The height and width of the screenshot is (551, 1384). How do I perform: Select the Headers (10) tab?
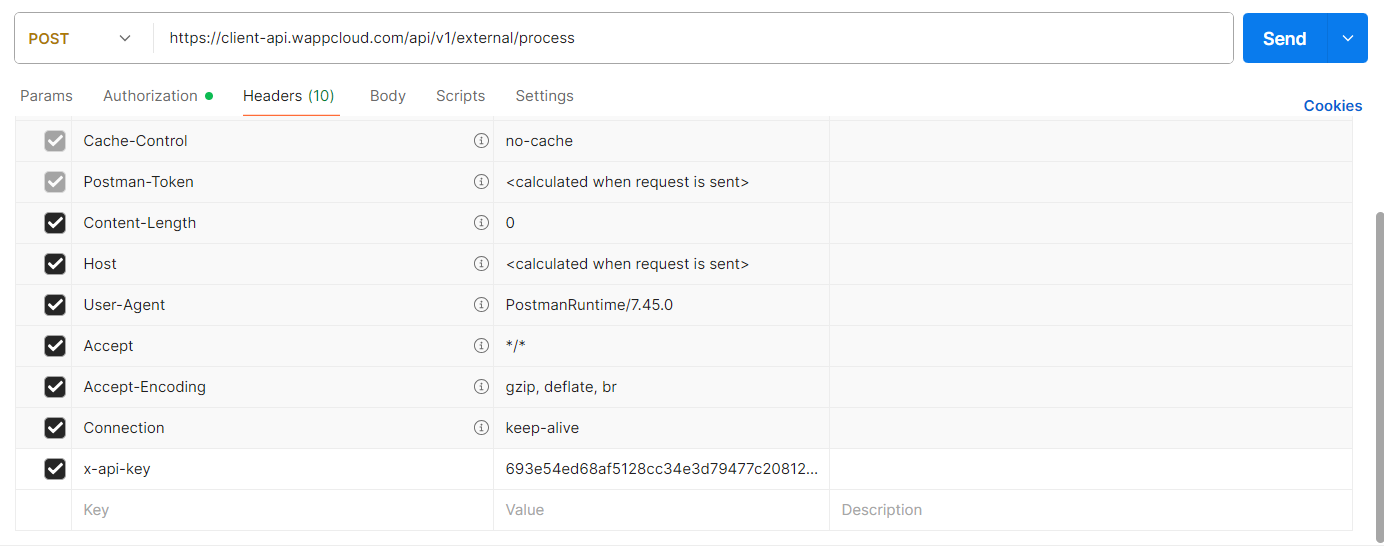[x=289, y=96]
